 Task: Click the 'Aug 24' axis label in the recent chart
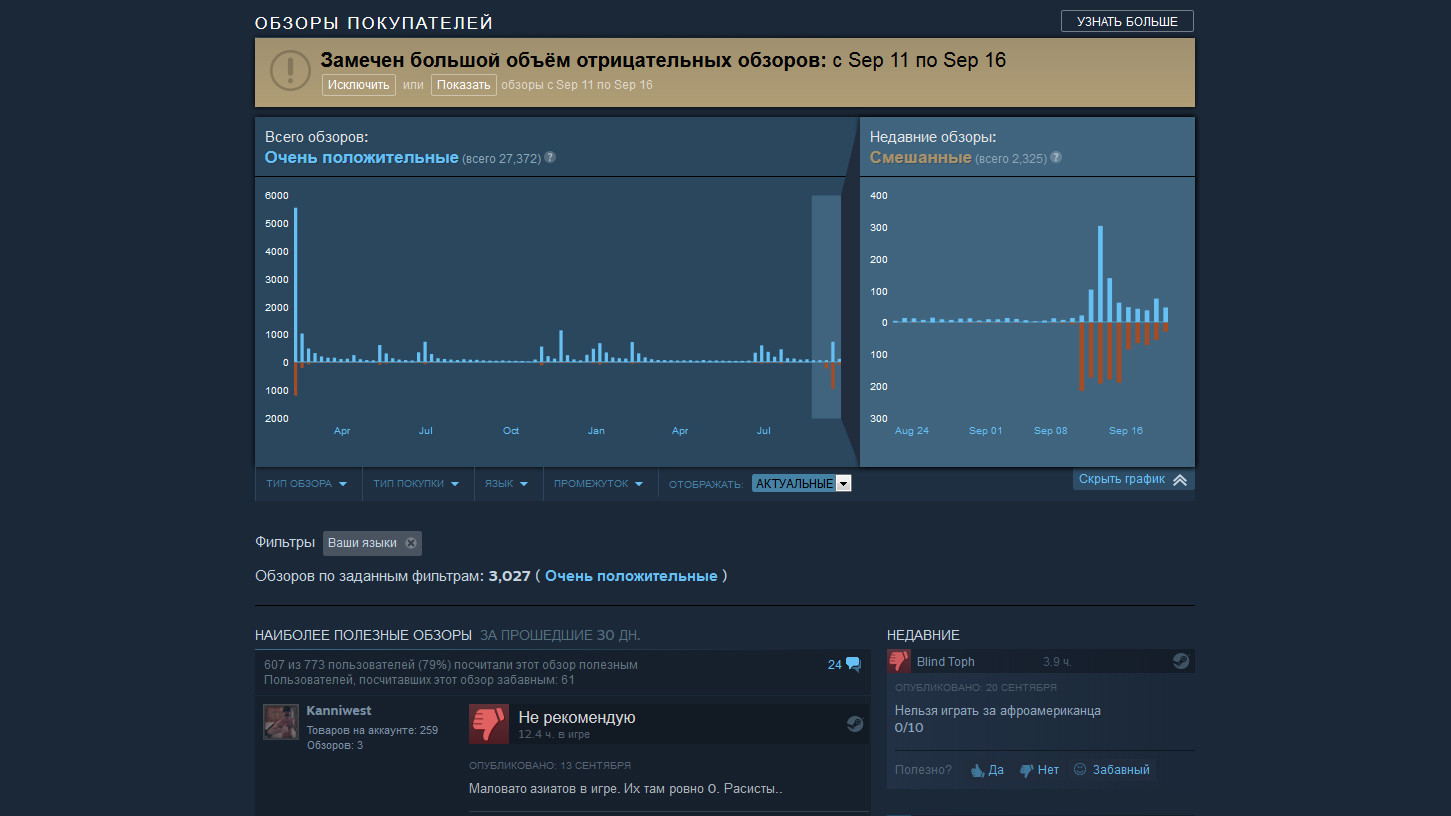tap(911, 431)
